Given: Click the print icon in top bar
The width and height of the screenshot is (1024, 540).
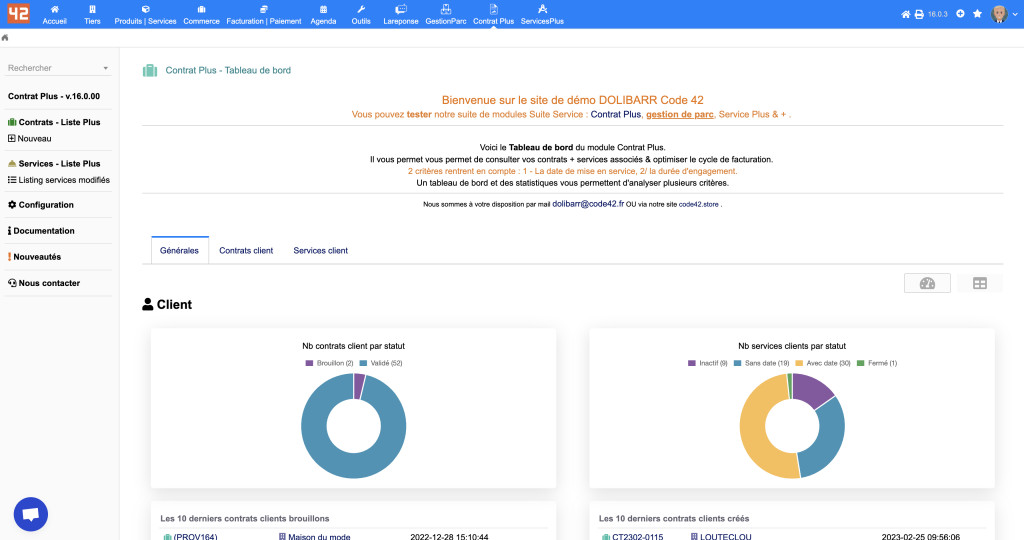Looking at the screenshot, I should (x=919, y=14).
